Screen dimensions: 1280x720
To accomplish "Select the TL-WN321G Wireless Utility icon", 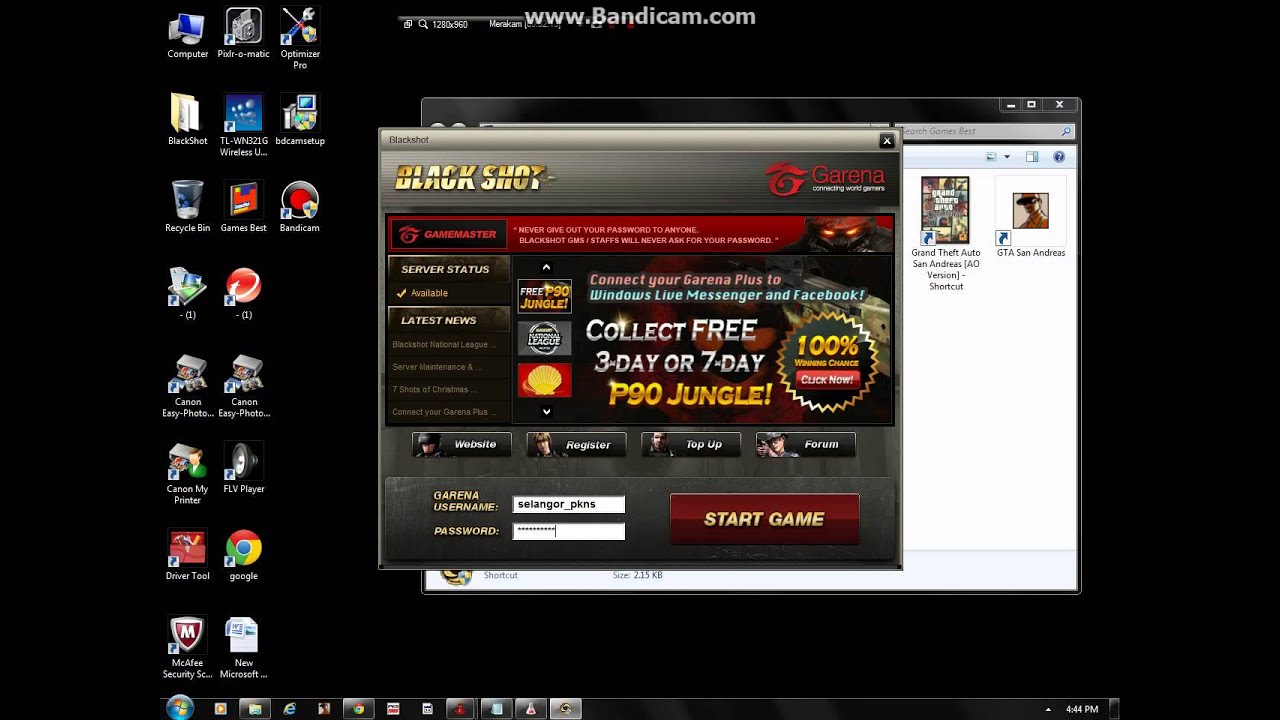I will [243, 126].
